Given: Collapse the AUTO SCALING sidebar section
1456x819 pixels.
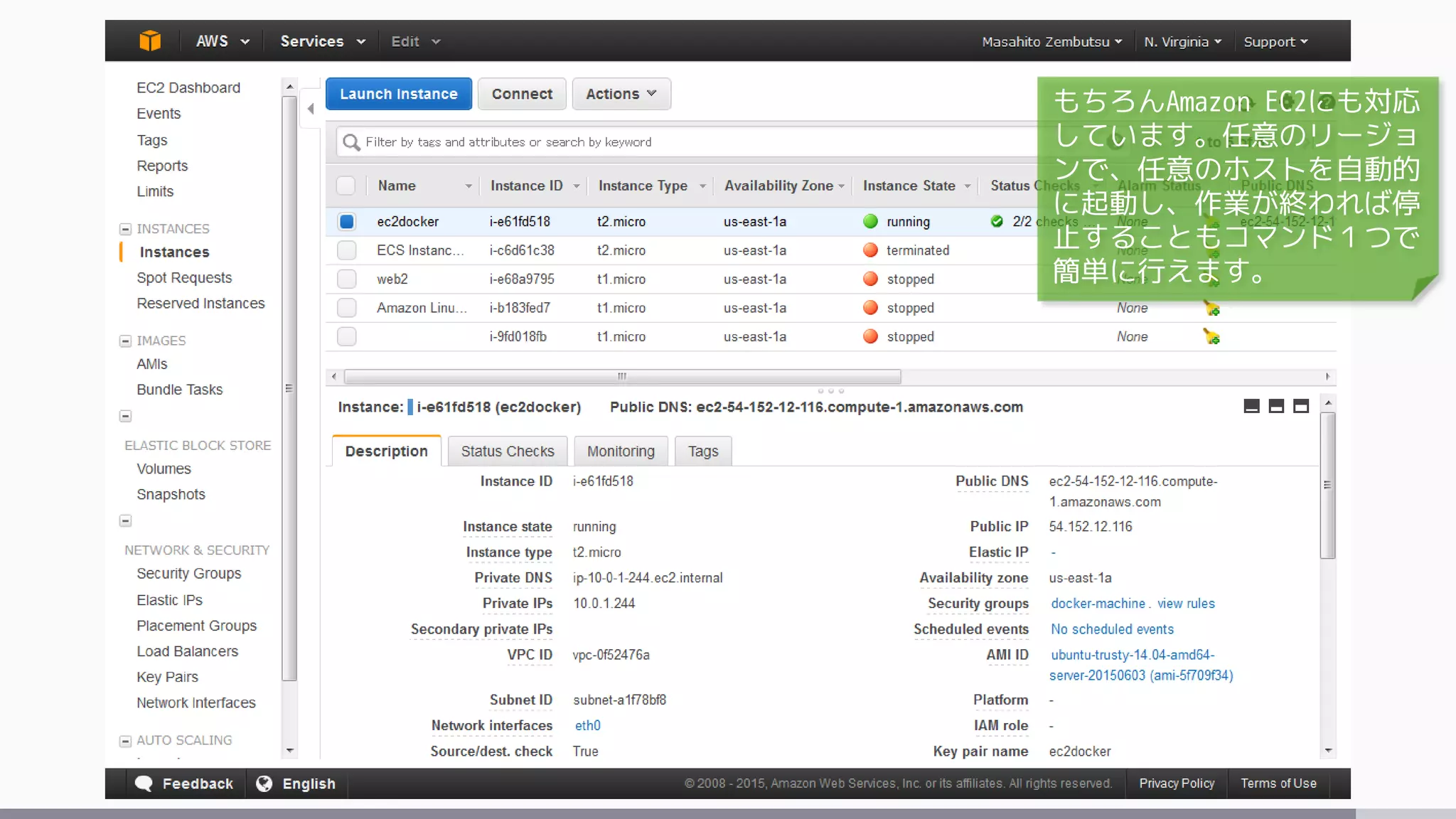Looking at the screenshot, I should click(125, 741).
